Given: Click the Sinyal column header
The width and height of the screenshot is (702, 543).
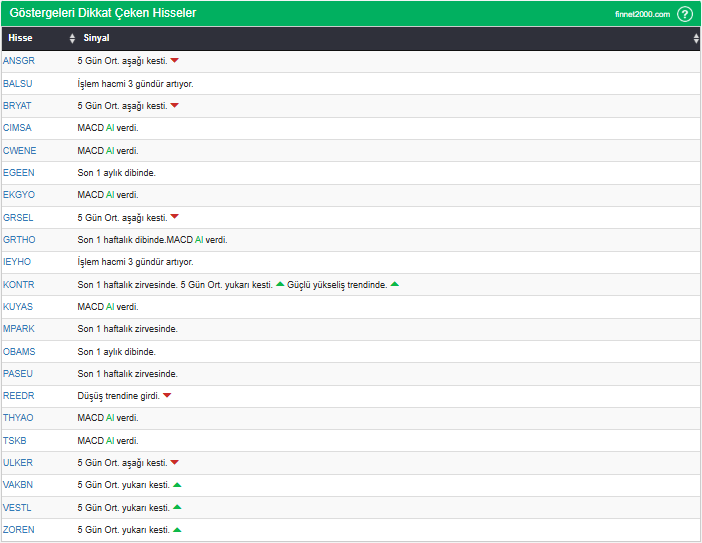Looking at the screenshot, I should (x=97, y=38).
